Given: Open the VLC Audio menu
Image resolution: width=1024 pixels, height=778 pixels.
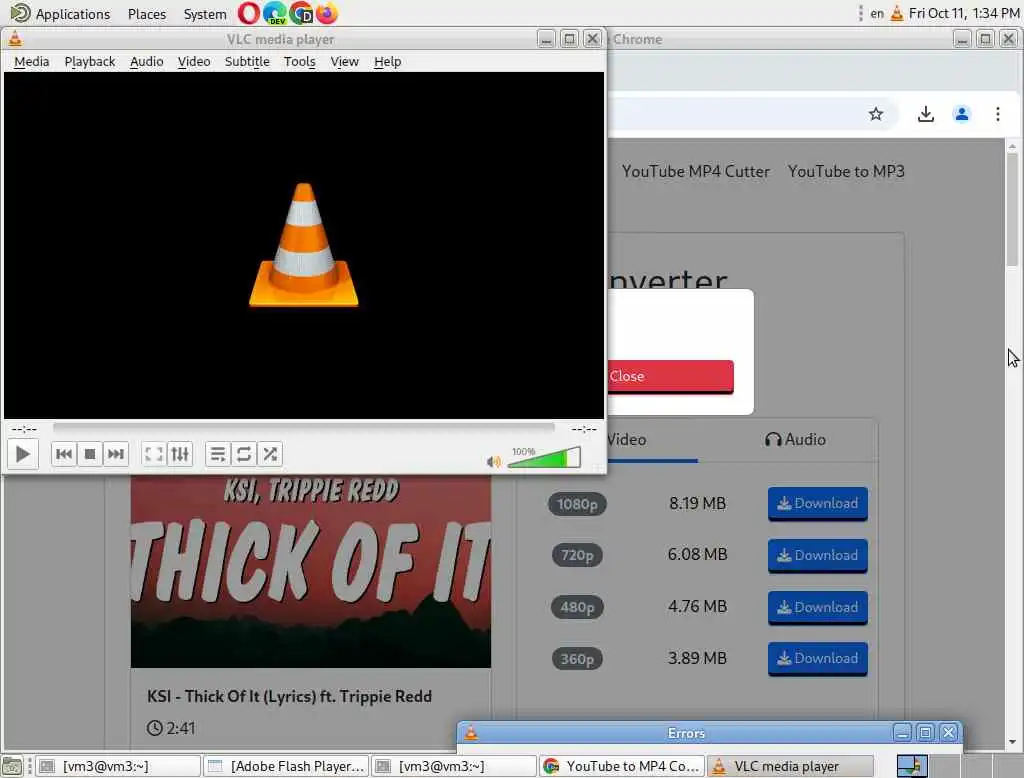Looking at the screenshot, I should (x=146, y=61).
